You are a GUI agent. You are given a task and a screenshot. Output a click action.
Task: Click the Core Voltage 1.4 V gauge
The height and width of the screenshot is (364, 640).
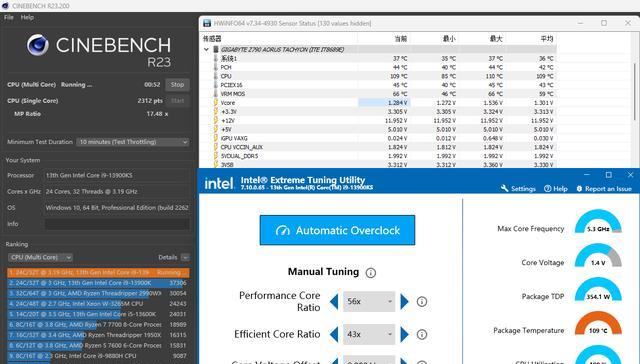click(x=598, y=256)
